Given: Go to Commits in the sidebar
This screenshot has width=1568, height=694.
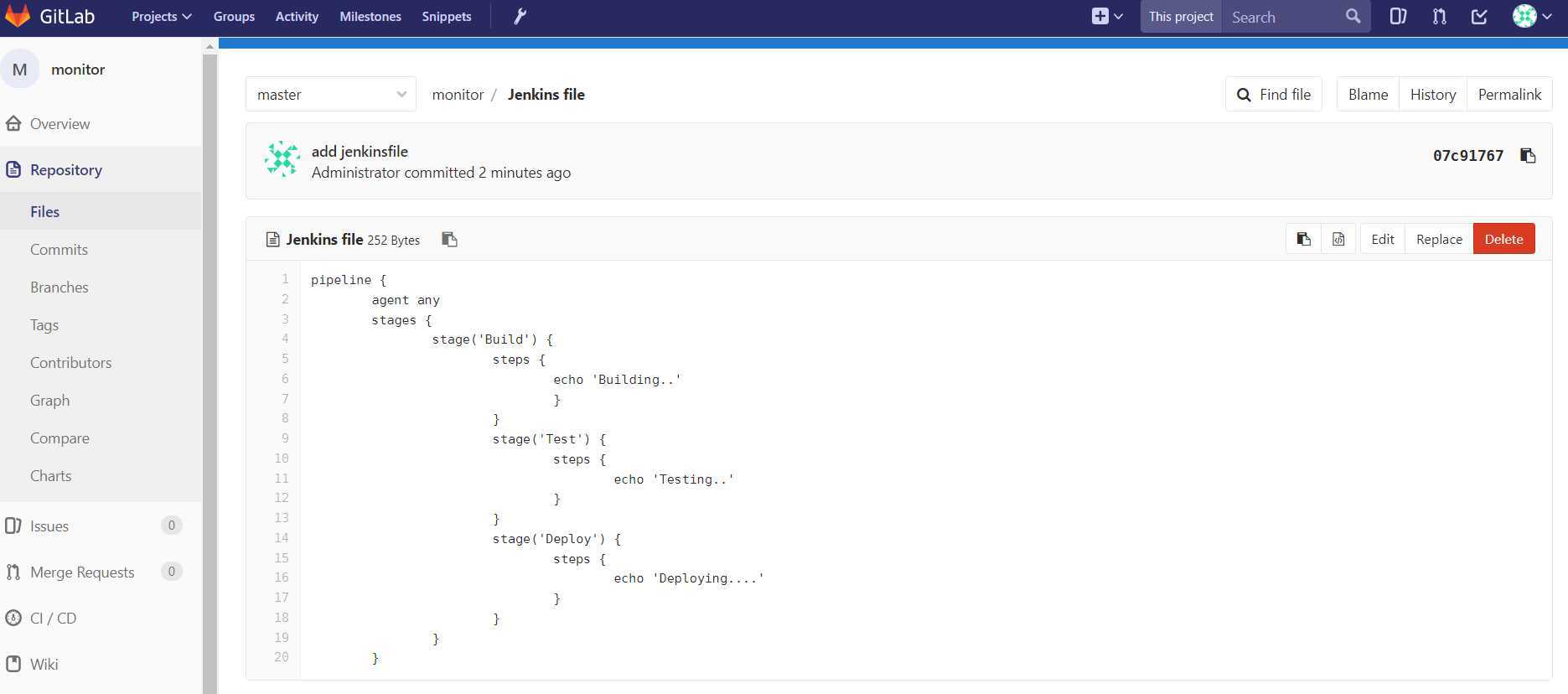Looking at the screenshot, I should (59, 250).
